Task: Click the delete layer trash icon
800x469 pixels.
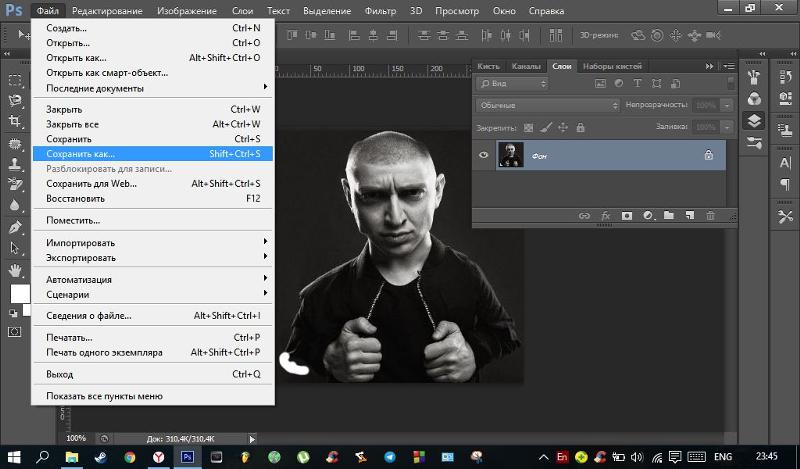Action: [711, 215]
